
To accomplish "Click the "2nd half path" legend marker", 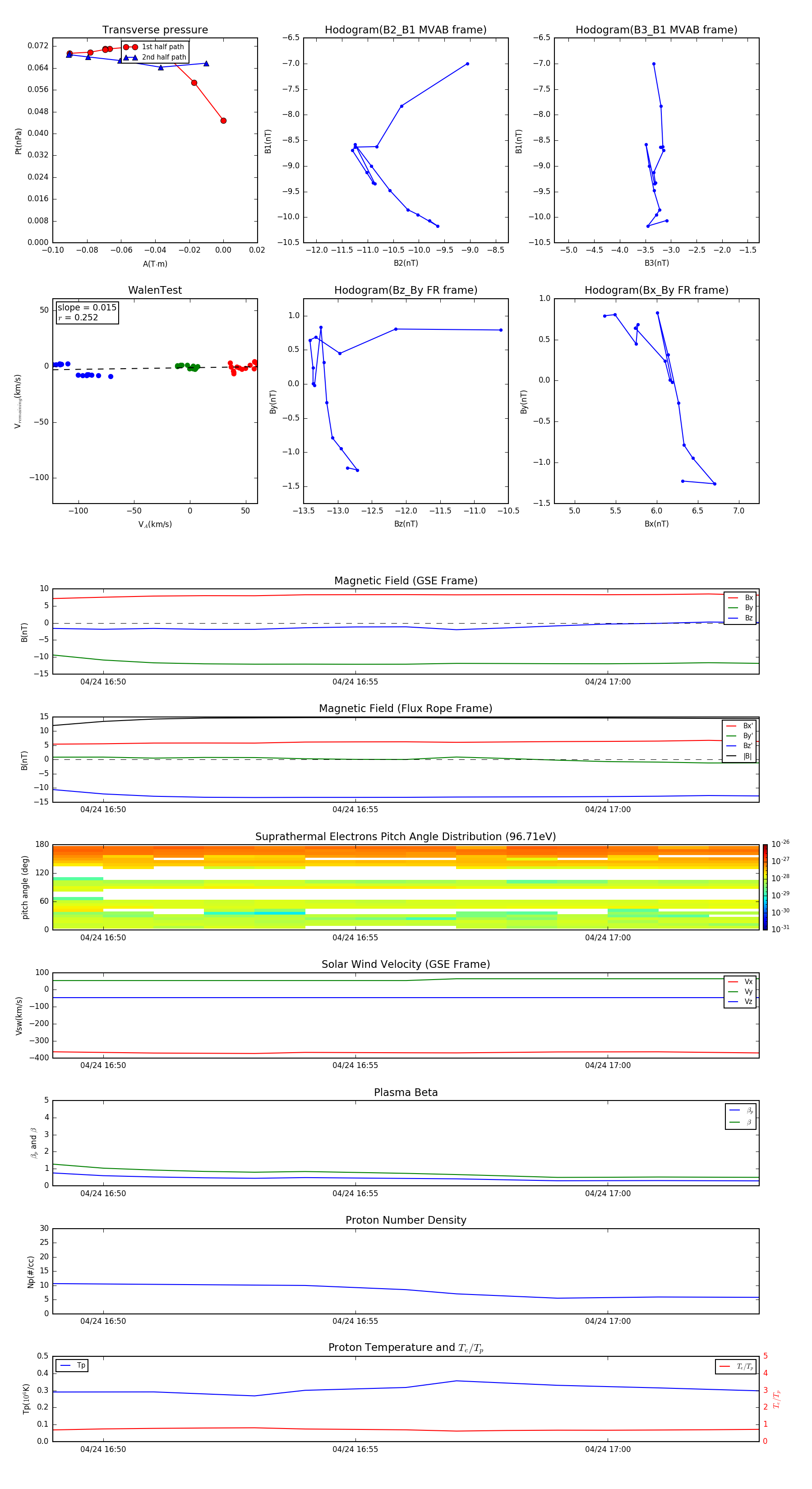I will click(131, 57).
